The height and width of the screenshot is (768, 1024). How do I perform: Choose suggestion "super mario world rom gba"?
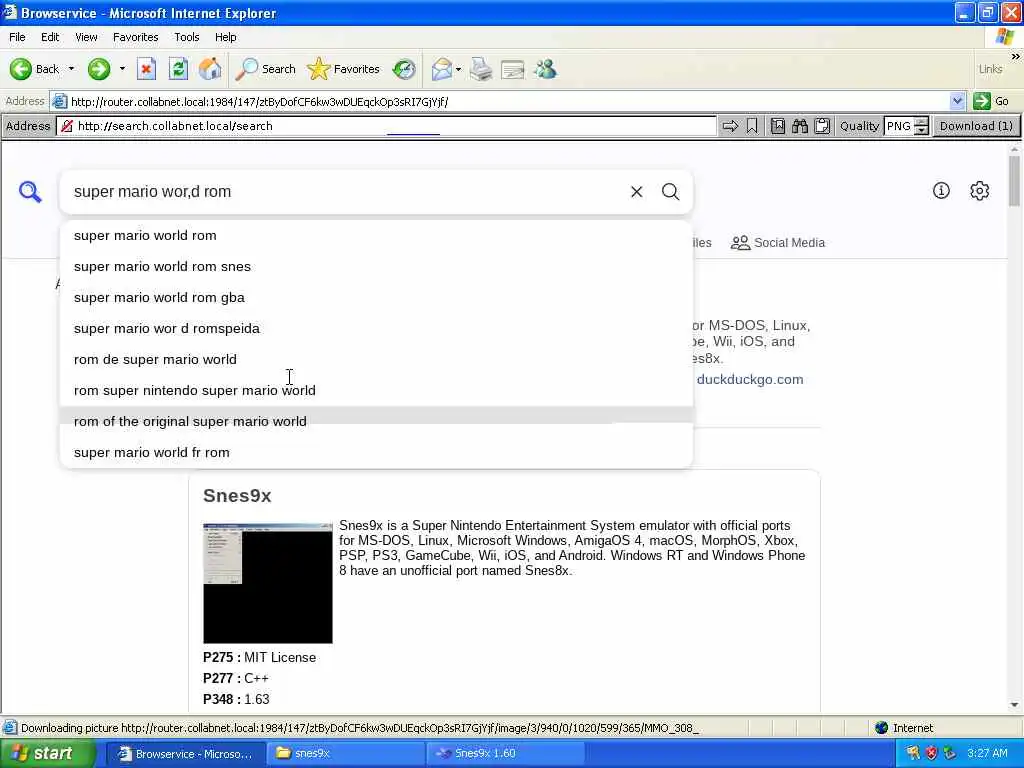[x=376, y=298]
